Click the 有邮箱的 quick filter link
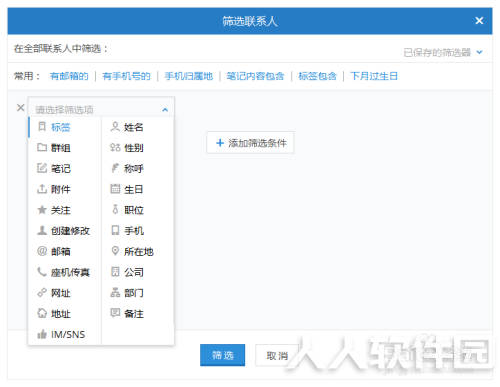The height and width of the screenshot is (387, 500). pos(69,76)
